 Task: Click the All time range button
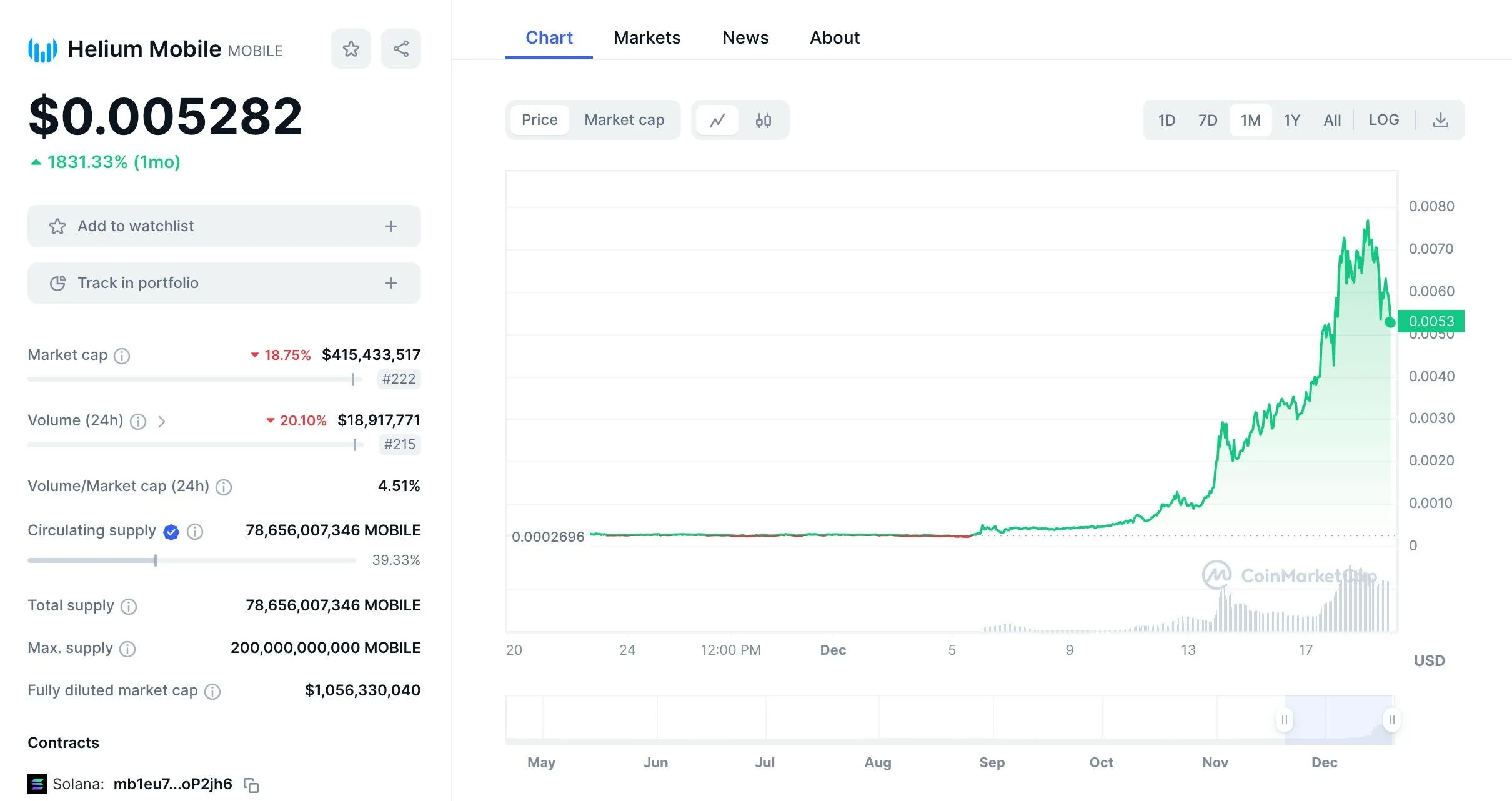coord(1331,120)
